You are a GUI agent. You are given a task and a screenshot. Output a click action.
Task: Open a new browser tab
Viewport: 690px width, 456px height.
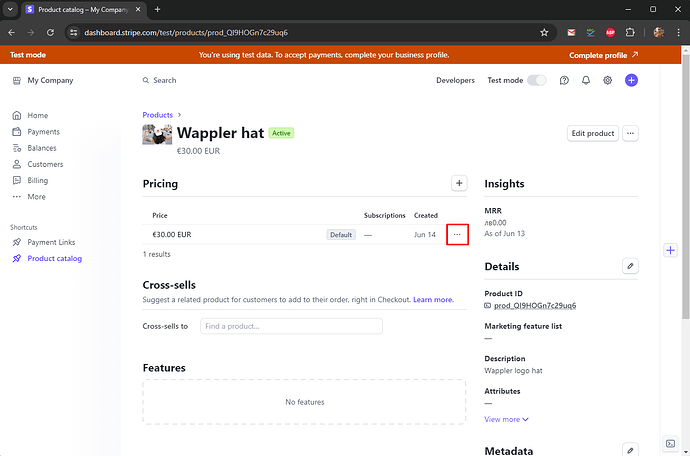tap(158, 9)
